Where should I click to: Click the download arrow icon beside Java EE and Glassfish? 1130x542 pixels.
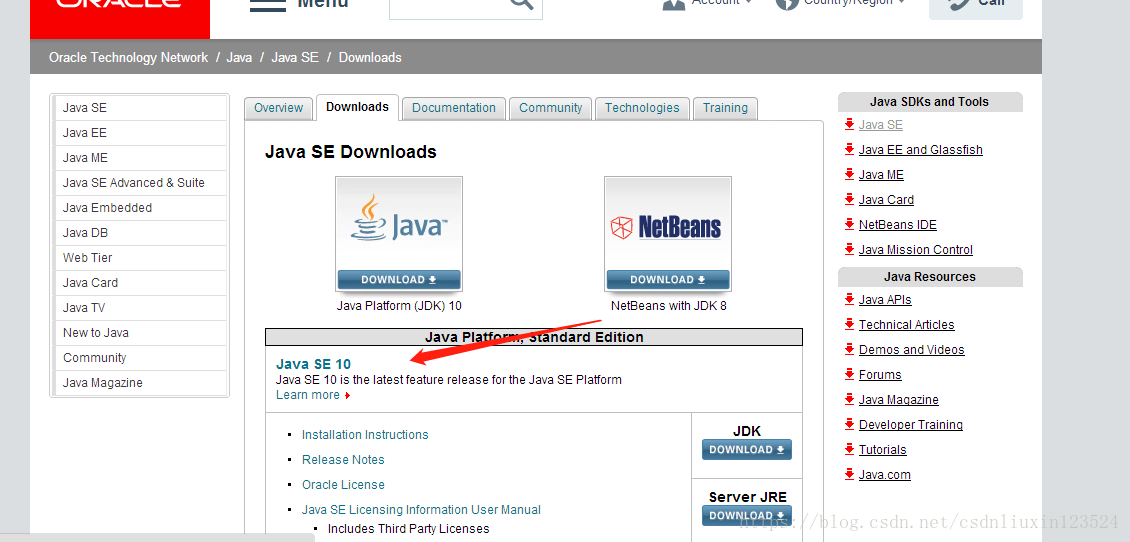tap(849, 150)
